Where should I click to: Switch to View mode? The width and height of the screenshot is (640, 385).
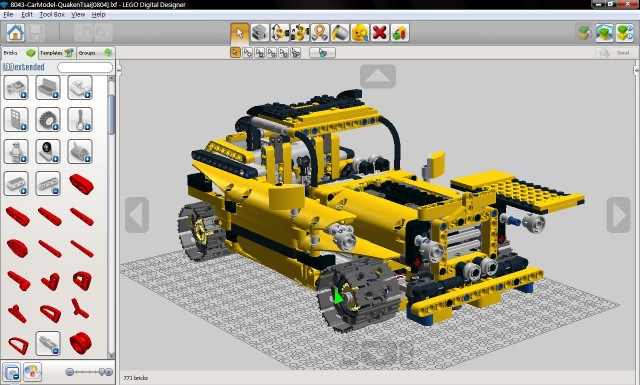[604, 33]
